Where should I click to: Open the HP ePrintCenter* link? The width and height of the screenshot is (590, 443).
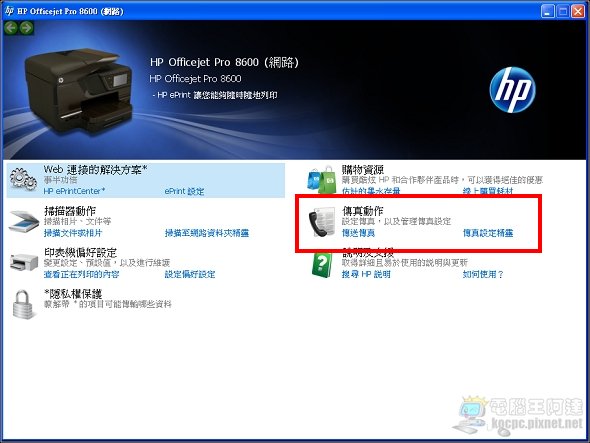pos(74,191)
